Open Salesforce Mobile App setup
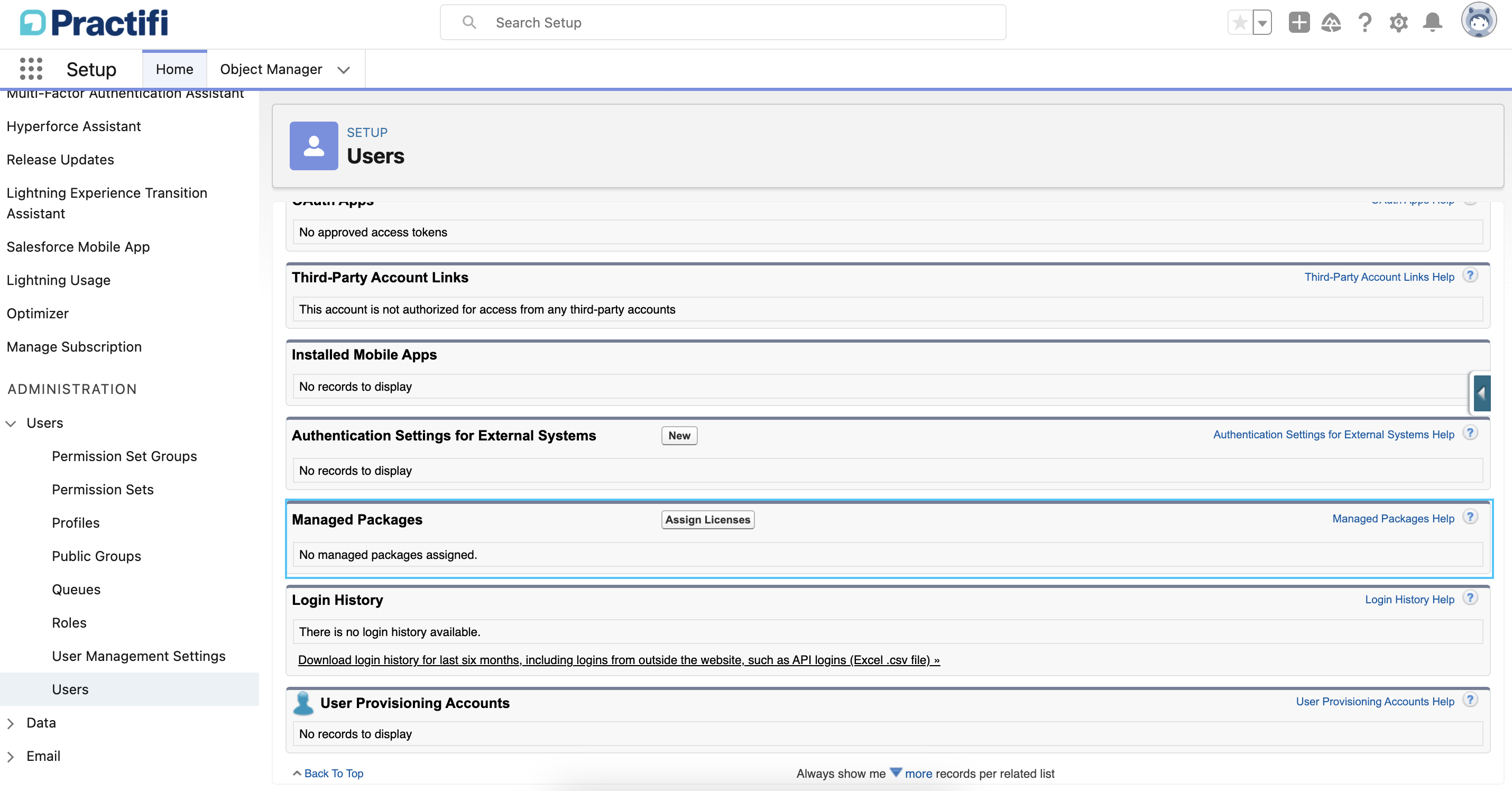 tap(78, 246)
